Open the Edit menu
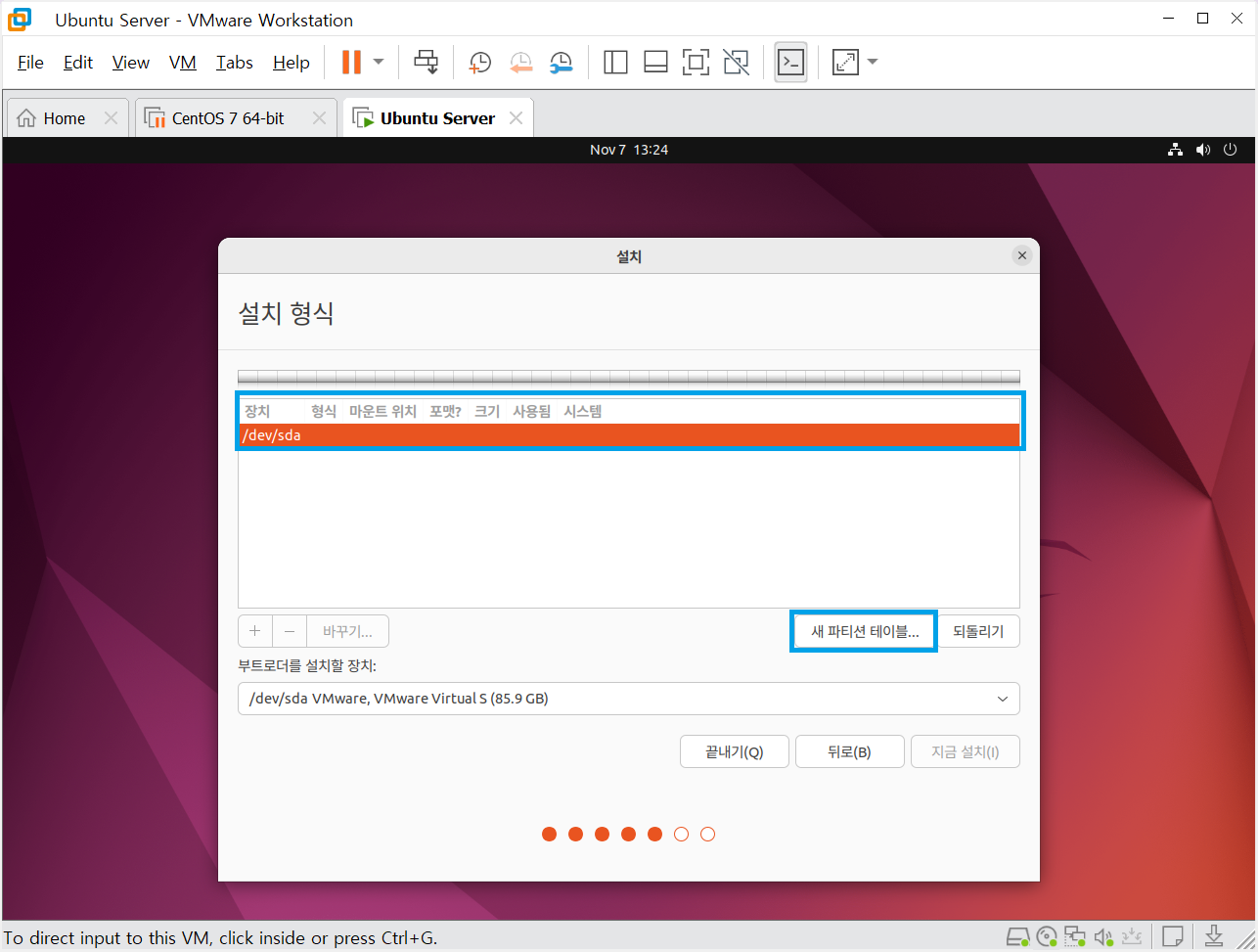 point(78,63)
